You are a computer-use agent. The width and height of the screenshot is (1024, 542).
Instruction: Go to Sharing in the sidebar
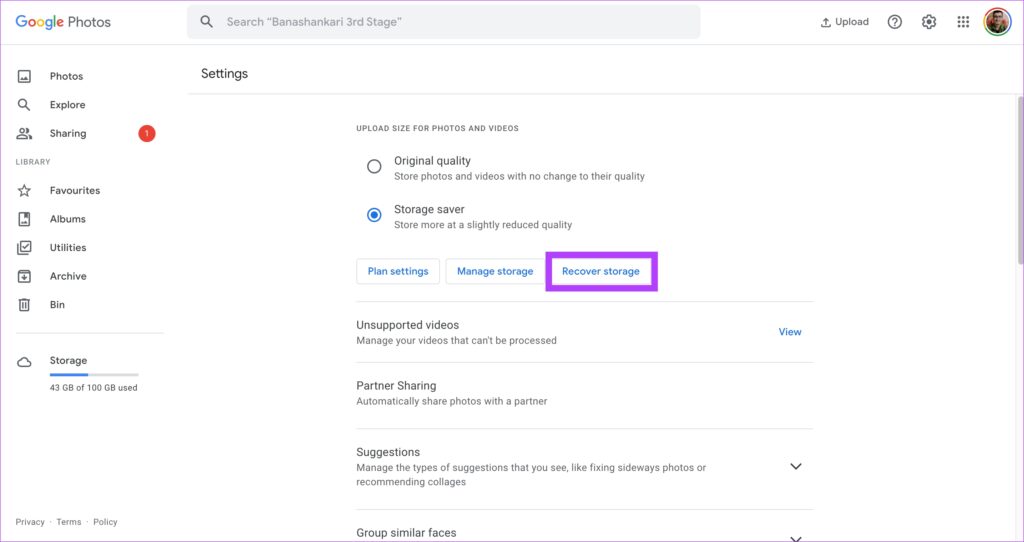[68, 133]
